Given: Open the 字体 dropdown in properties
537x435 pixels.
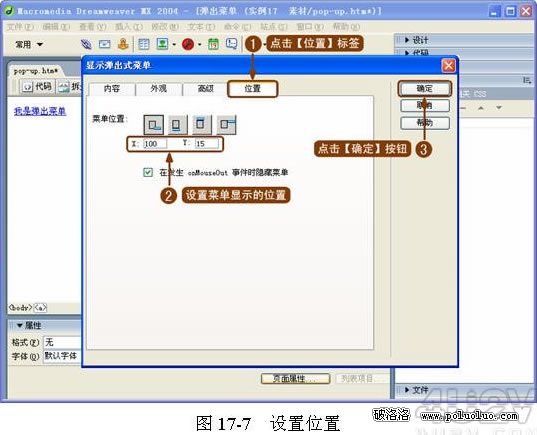Looking at the screenshot, I should (x=62, y=356).
